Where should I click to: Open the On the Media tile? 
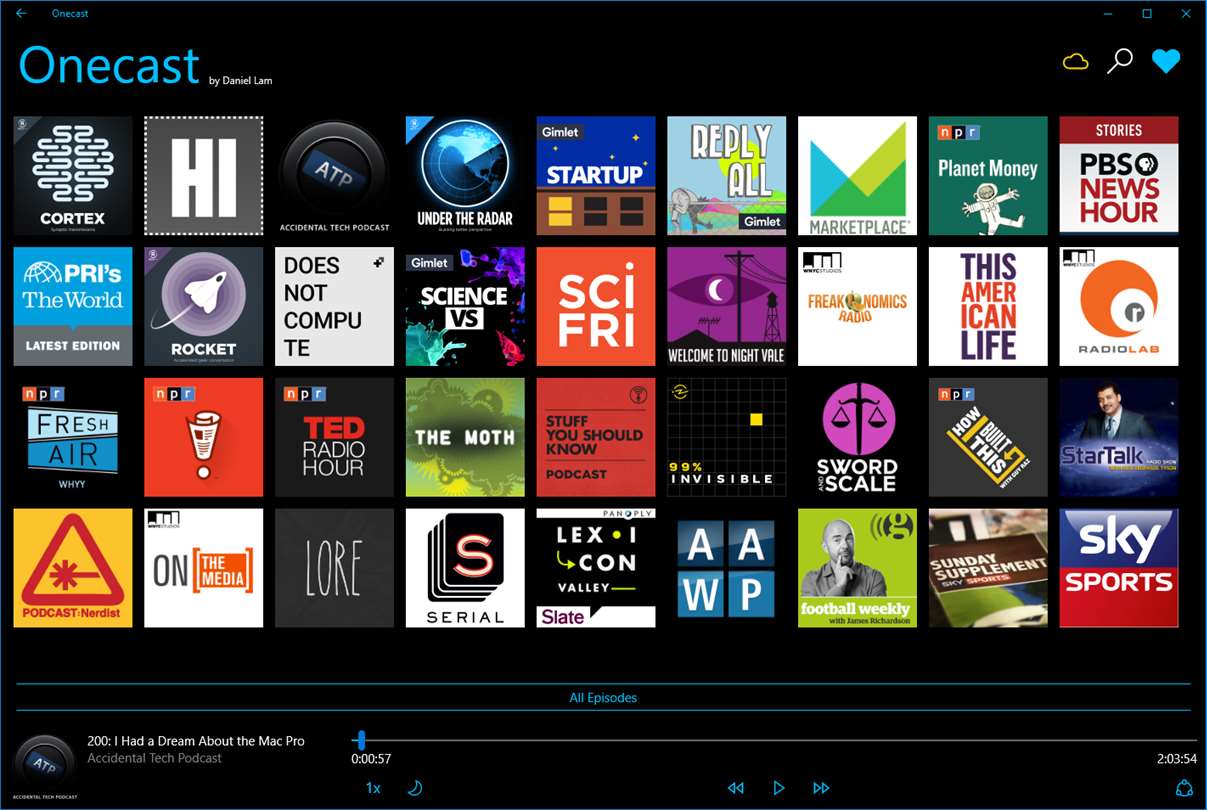click(204, 568)
